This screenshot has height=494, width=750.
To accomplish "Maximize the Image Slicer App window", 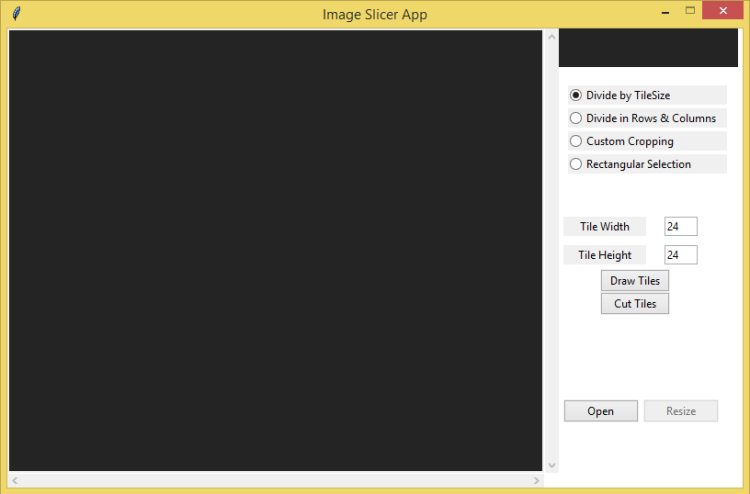I will tap(689, 11).
